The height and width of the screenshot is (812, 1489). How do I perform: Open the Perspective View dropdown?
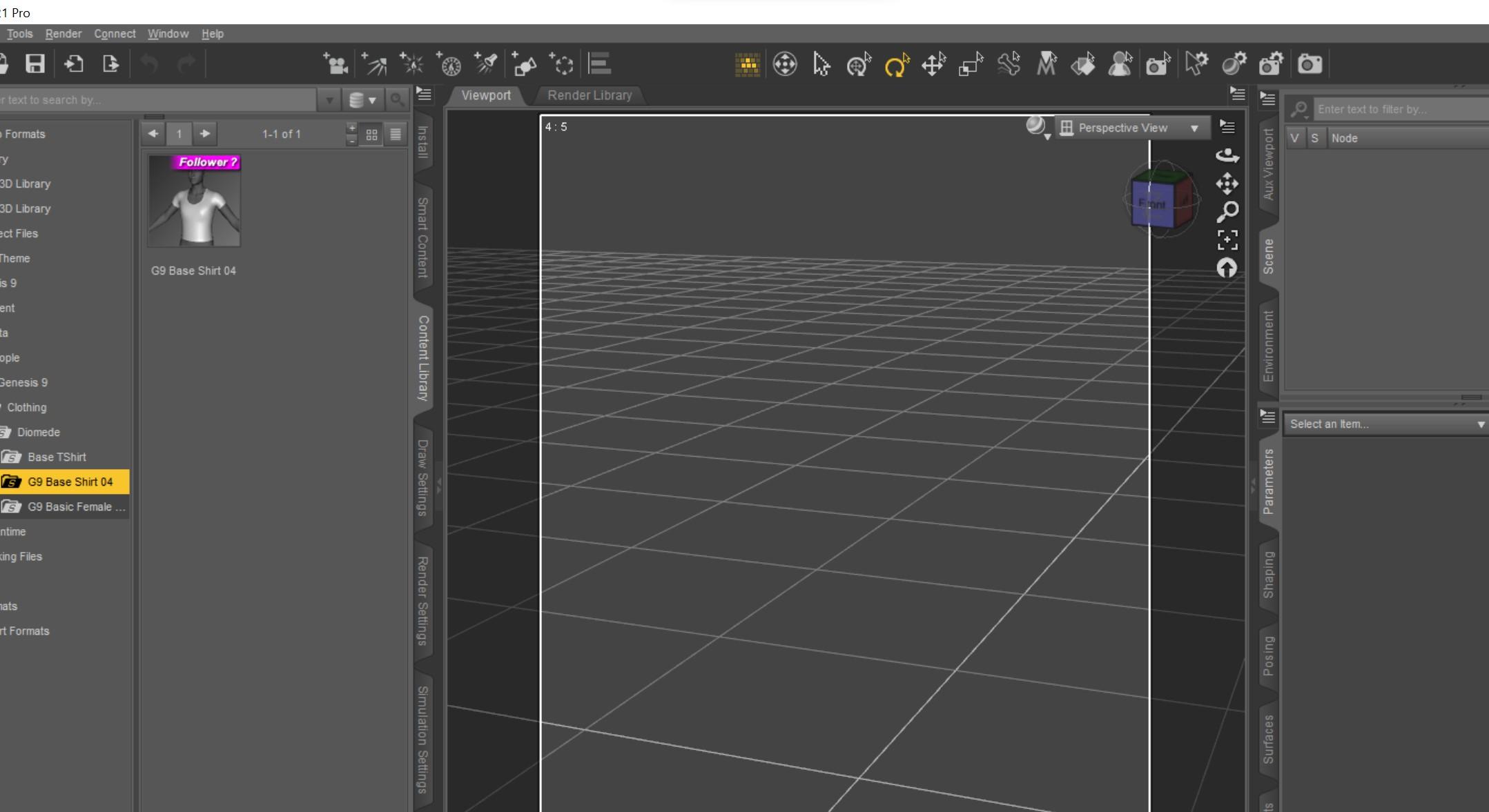click(x=1131, y=128)
